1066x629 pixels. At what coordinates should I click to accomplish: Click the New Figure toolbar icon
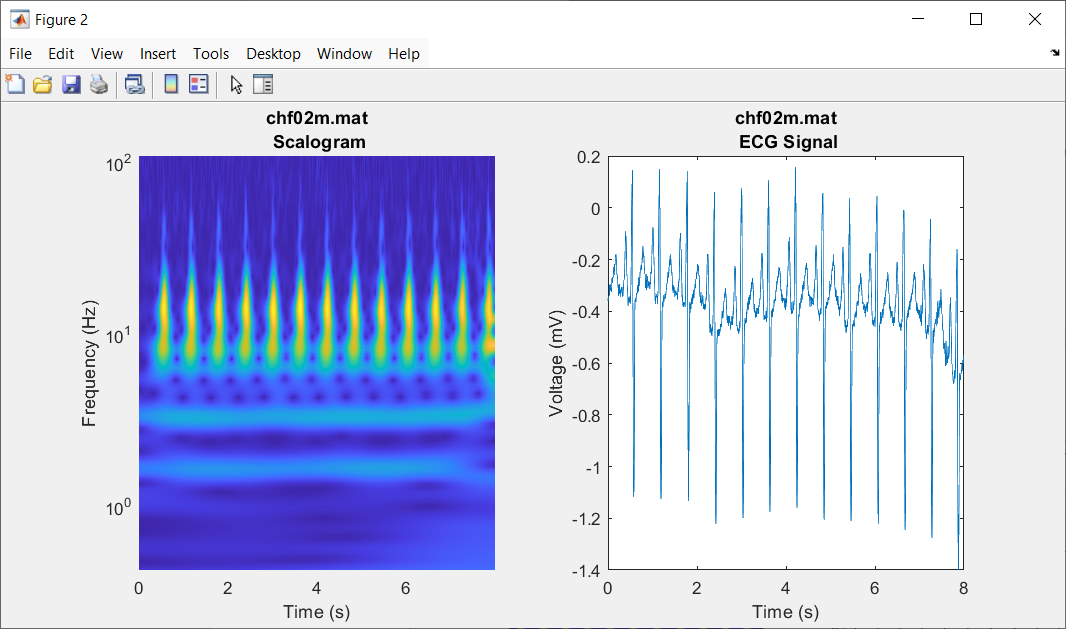[15, 84]
